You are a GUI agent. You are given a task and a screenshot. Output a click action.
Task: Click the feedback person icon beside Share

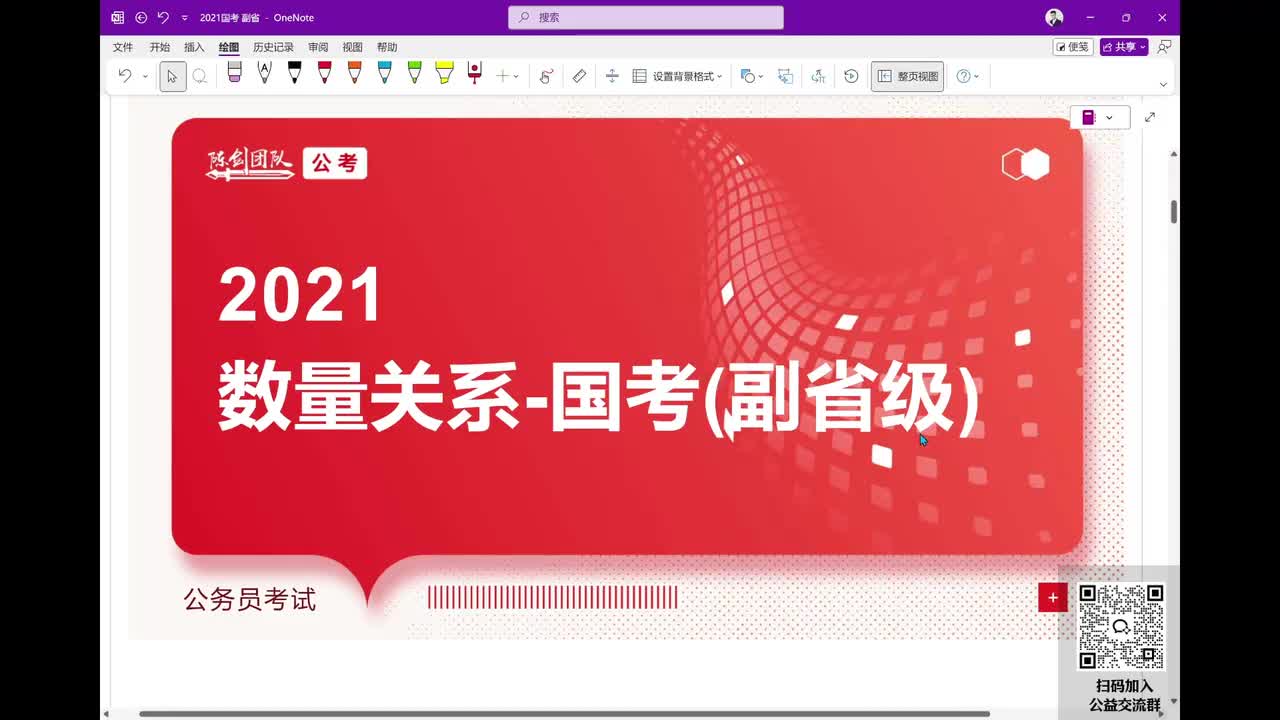[x=1164, y=47]
